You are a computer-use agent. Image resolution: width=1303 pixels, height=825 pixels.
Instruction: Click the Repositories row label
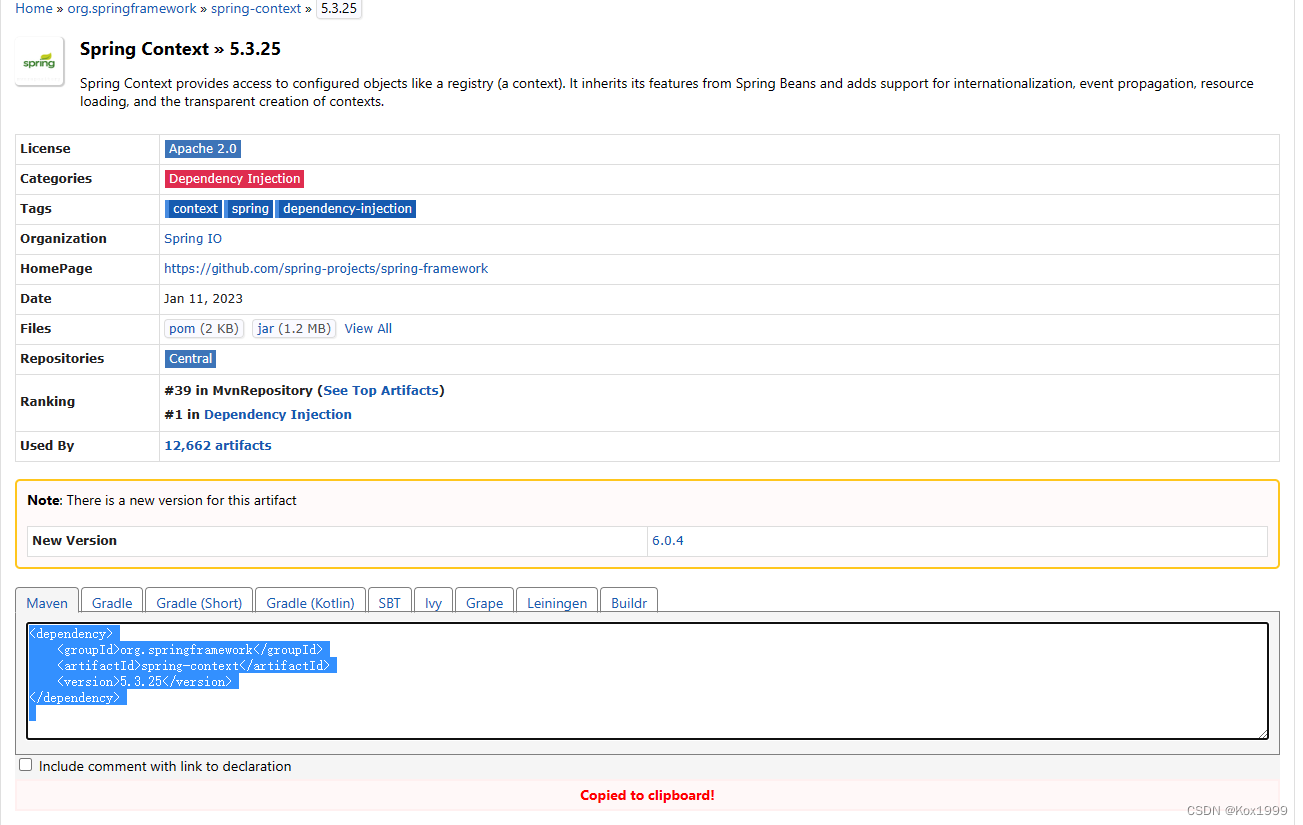(x=62, y=359)
